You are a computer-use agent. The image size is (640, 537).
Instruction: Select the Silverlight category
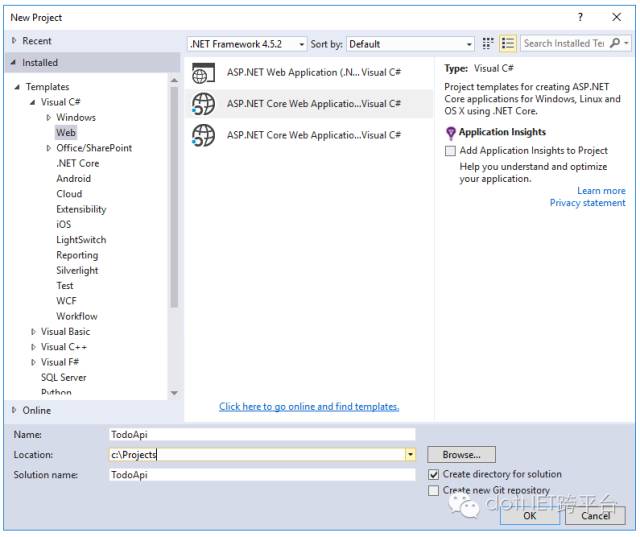click(77, 271)
